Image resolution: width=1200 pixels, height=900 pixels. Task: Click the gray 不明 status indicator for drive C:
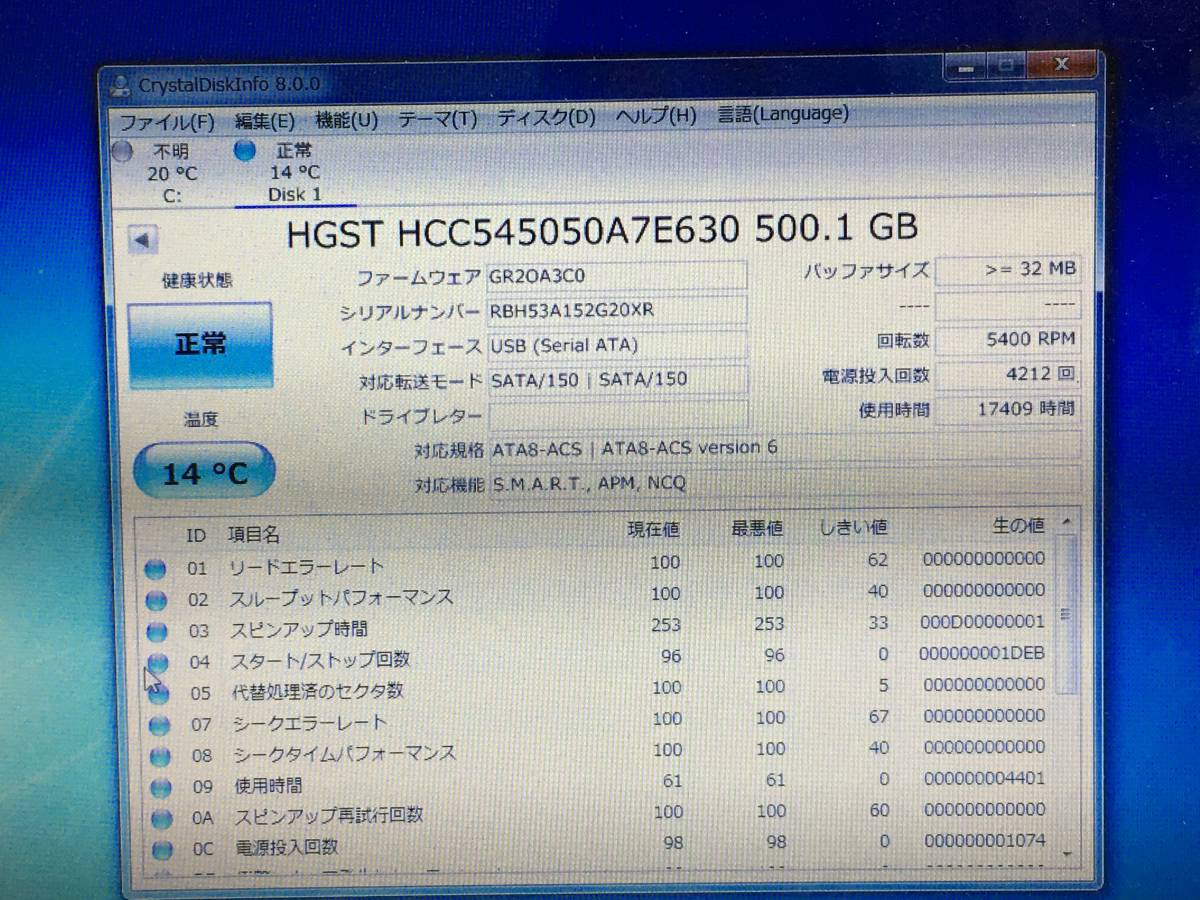click(x=123, y=152)
